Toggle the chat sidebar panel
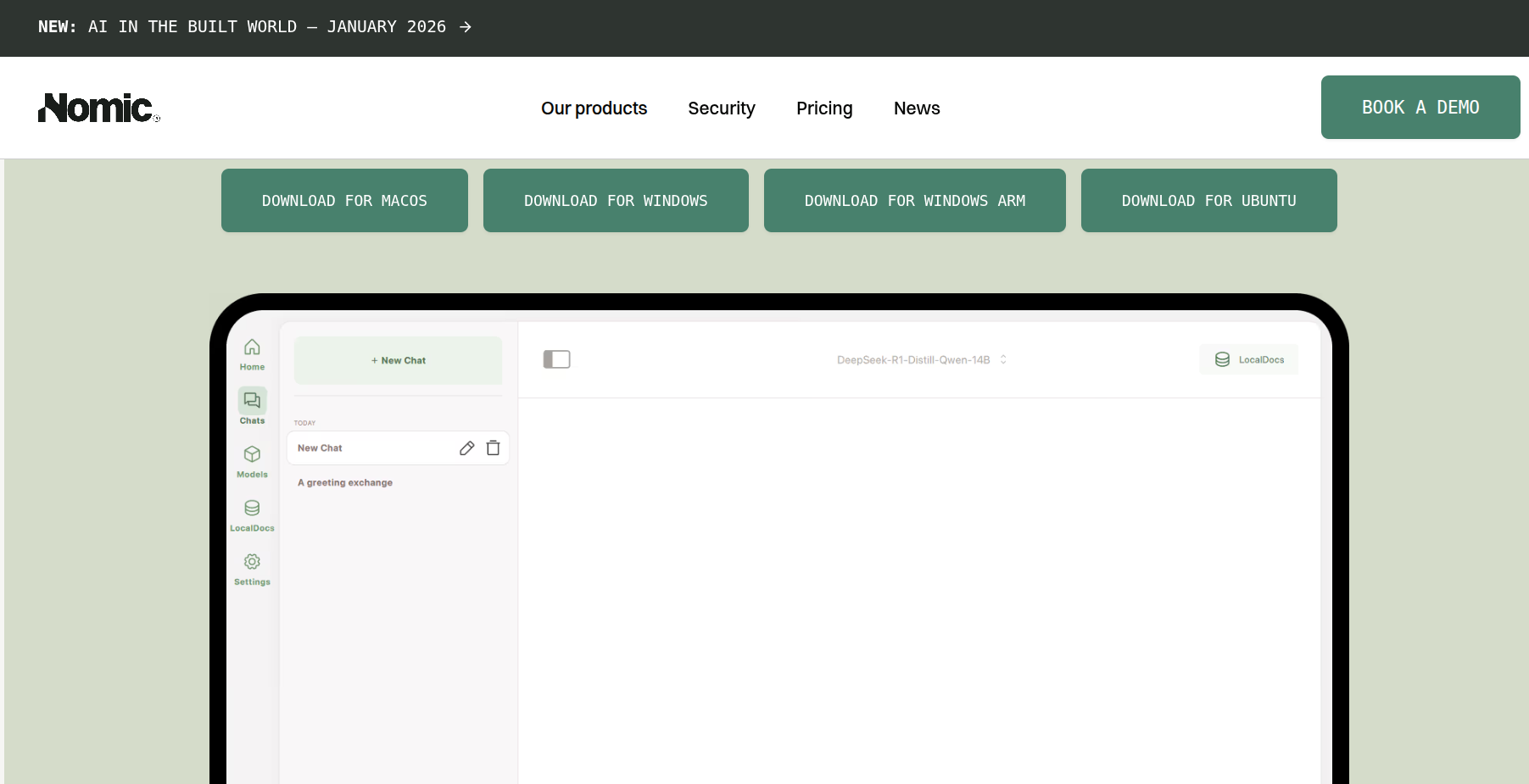1529x784 pixels. pyautogui.click(x=556, y=359)
